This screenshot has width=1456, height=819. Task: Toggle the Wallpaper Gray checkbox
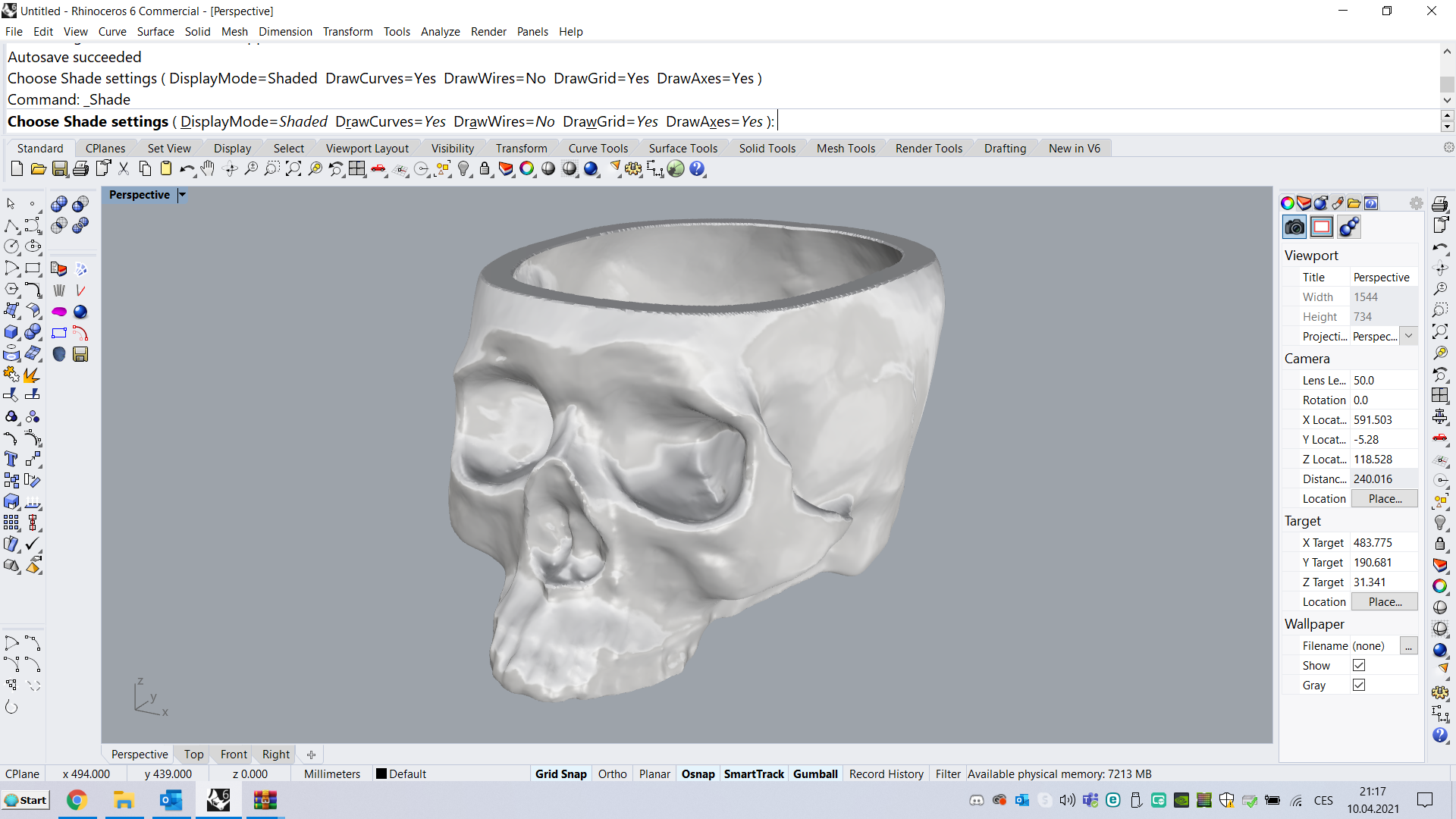click(1359, 685)
